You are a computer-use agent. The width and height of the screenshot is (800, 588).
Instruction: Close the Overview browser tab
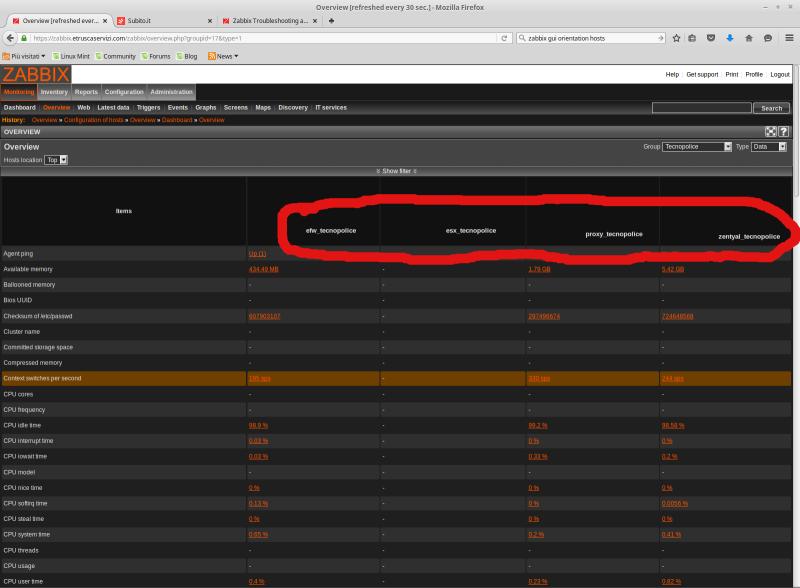(x=105, y=21)
